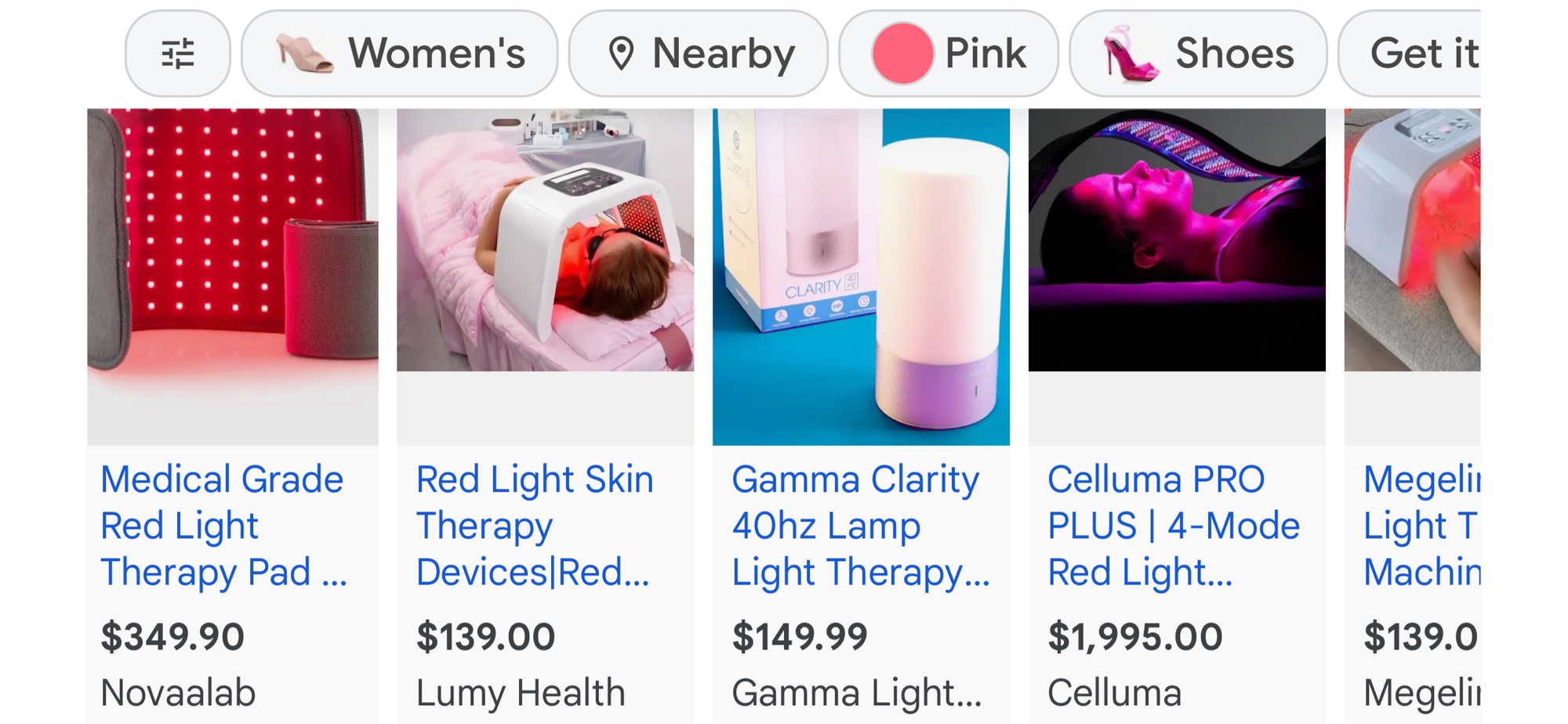Click the $1,995.00 price of Celluma
The height and width of the screenshot is (724, 1568).
pos(1134,636)
